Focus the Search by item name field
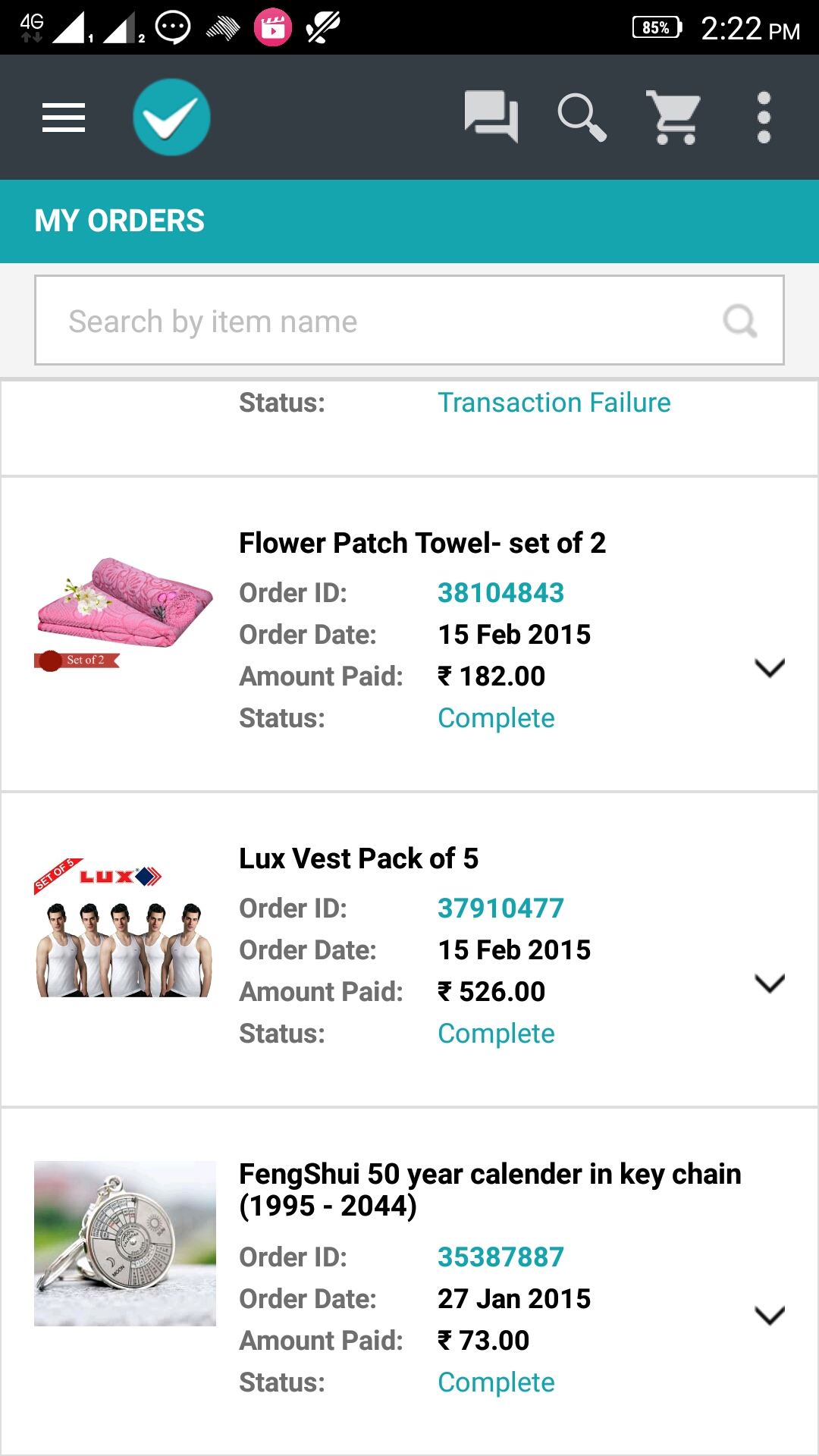The image size is (819, 1456). click(379, 321)
